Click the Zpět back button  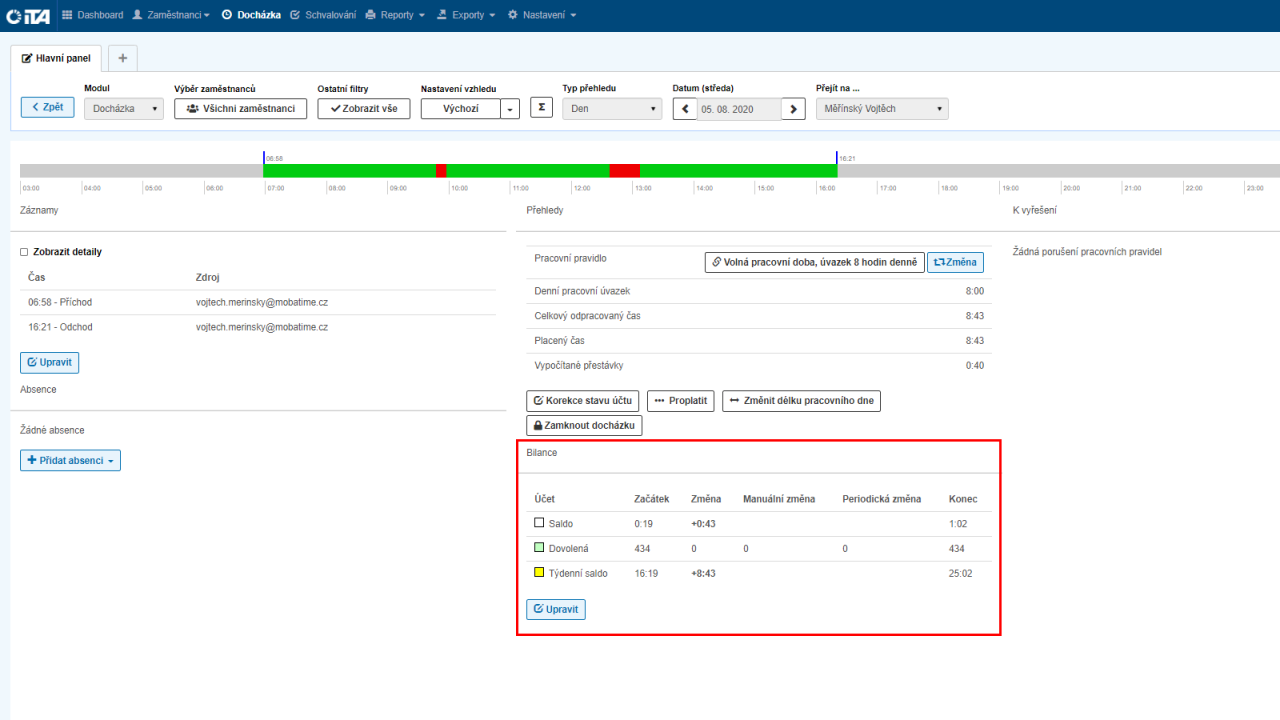tap(47, 107)
